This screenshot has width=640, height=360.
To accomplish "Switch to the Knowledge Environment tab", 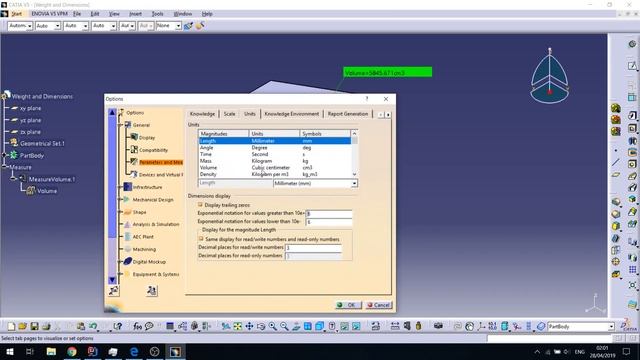I will pyautogui.click(x=291, y=114).
